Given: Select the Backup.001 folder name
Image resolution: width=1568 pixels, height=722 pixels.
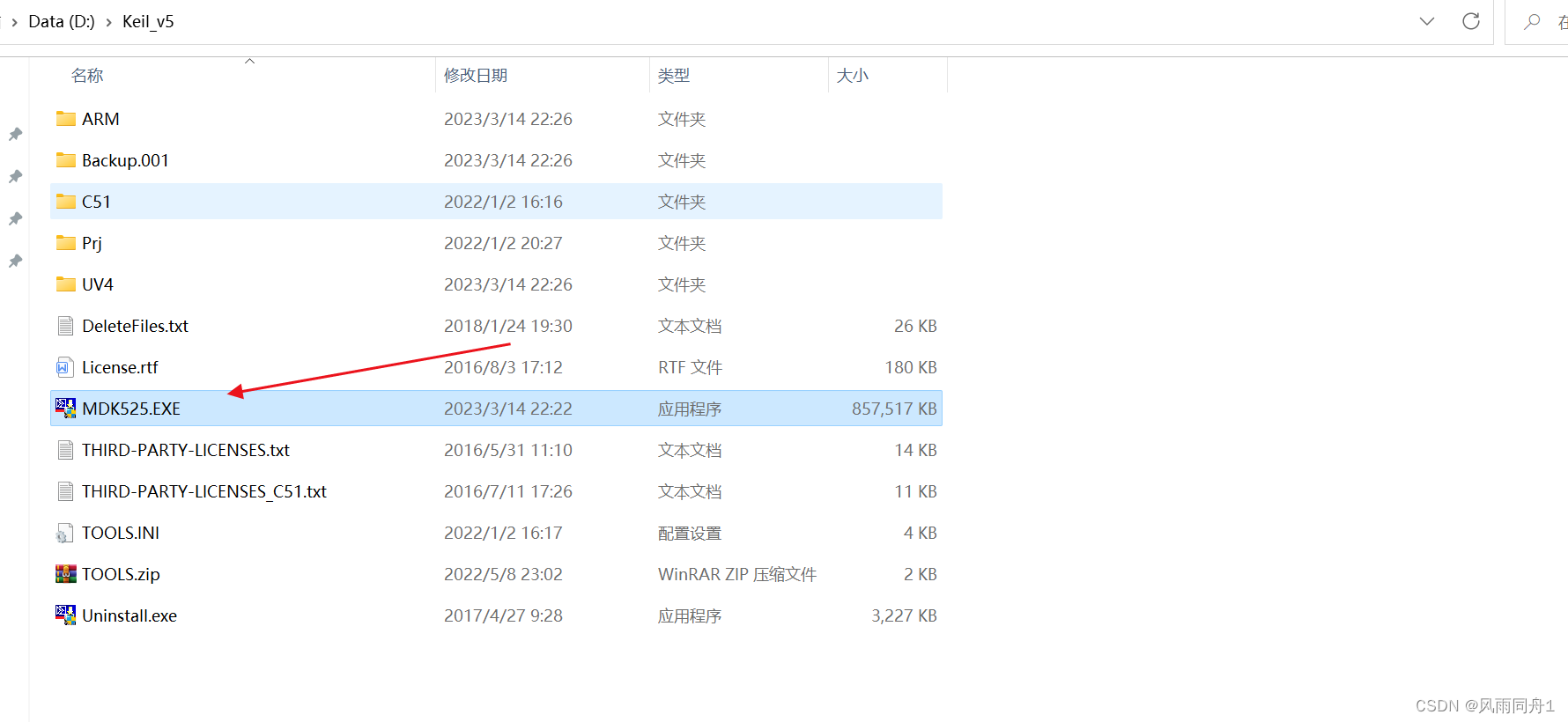Looking at the screenshot, I should [x=125, y=160].
